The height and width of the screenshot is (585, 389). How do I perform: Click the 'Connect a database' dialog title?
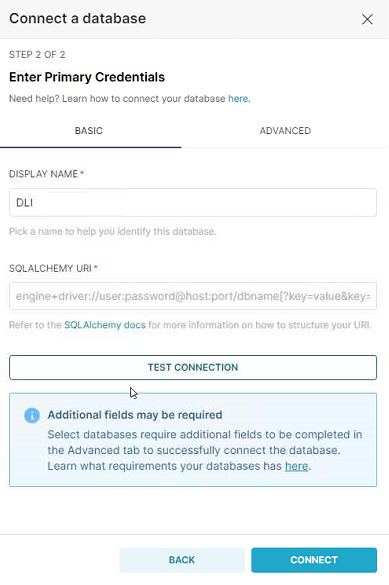coord(78,19)
